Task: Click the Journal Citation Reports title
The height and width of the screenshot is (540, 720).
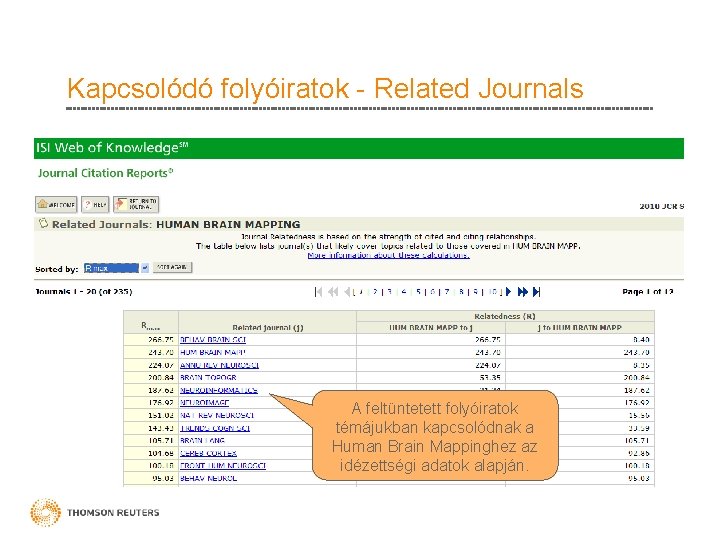Action: point(106,173)
